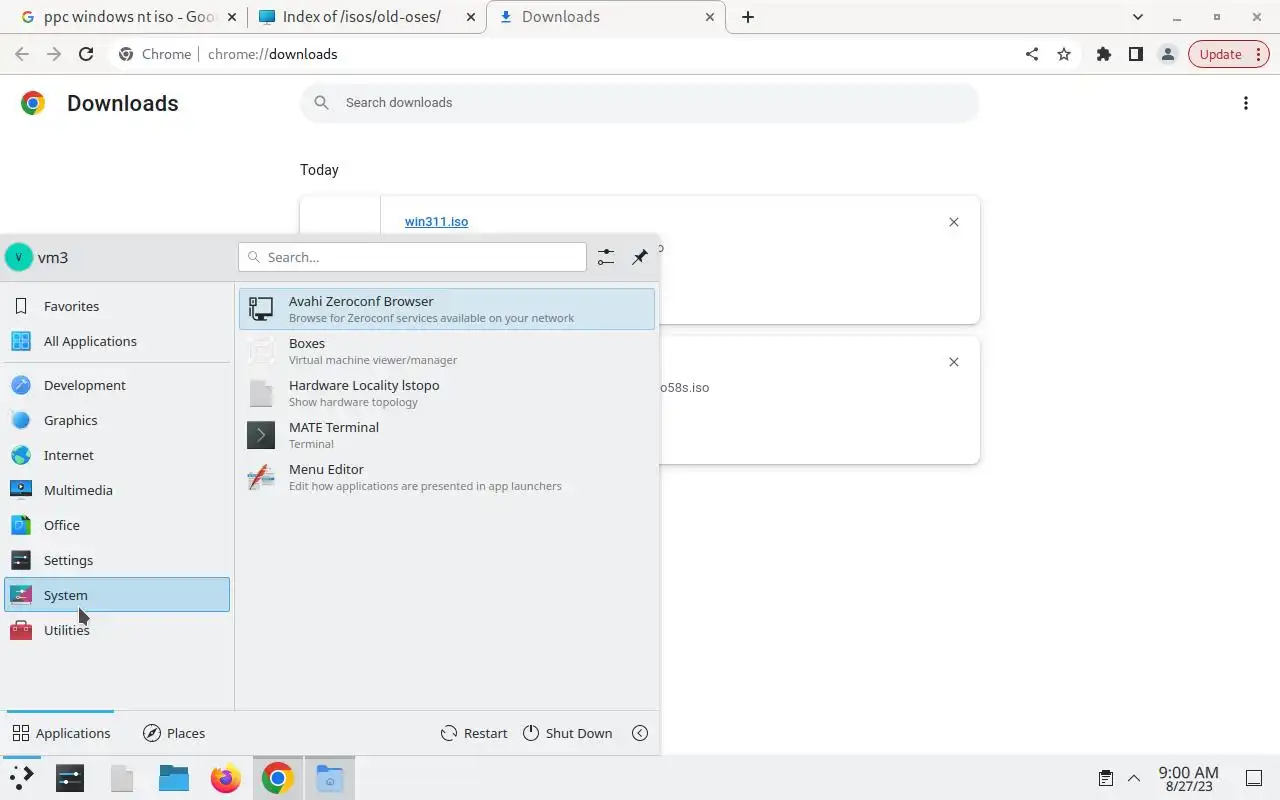Open the win311.iso download link
Screen dimensions: 1280x800
pyautogui.click(x=436, y=221)
